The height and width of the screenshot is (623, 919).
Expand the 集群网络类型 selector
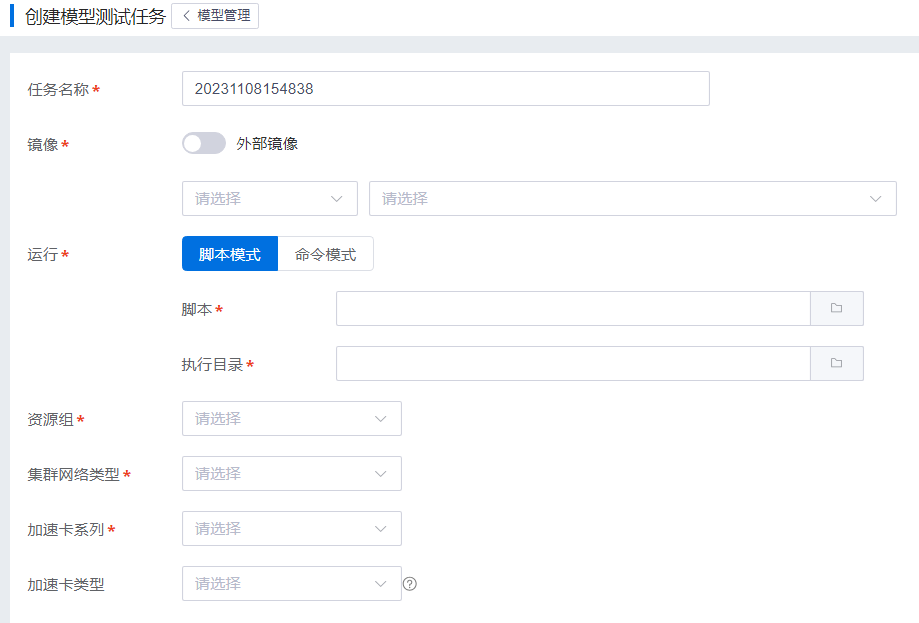click(291, 474)
